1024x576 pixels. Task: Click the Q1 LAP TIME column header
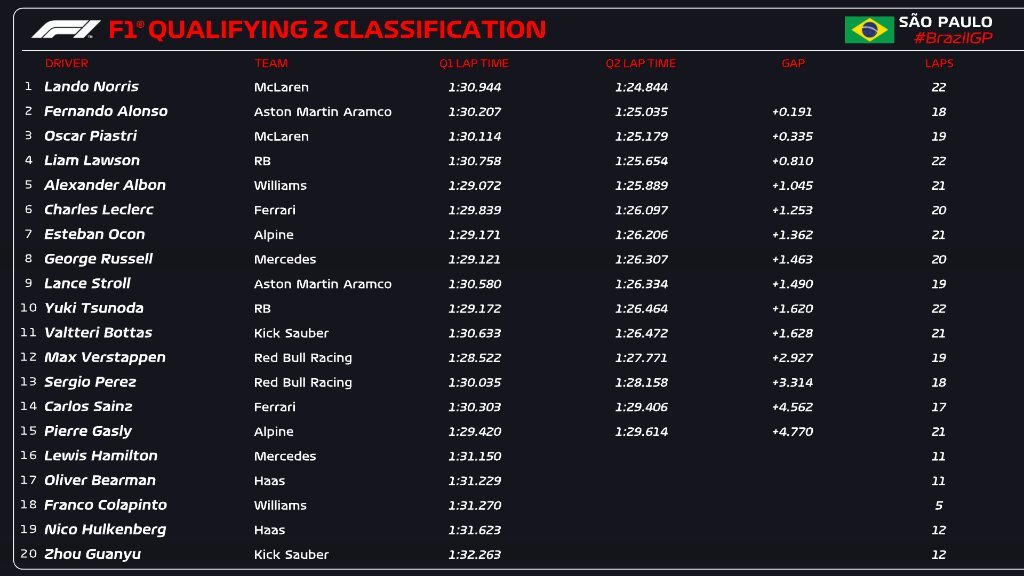point(474,63)
